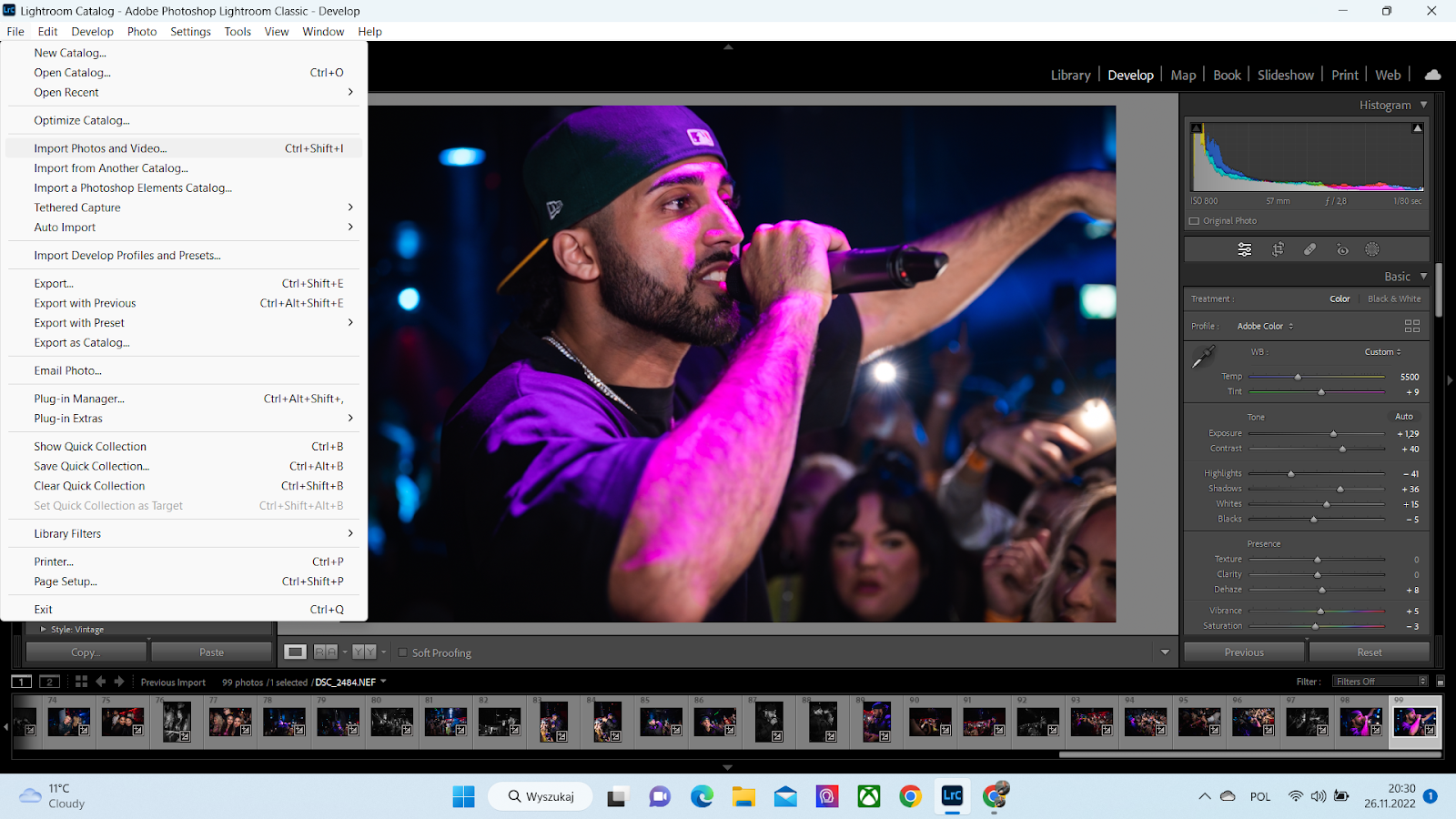This screenshot has width=1456, height=819.
Task: Open the toolbar content dropdown arrow
Action: point(1165,652)
